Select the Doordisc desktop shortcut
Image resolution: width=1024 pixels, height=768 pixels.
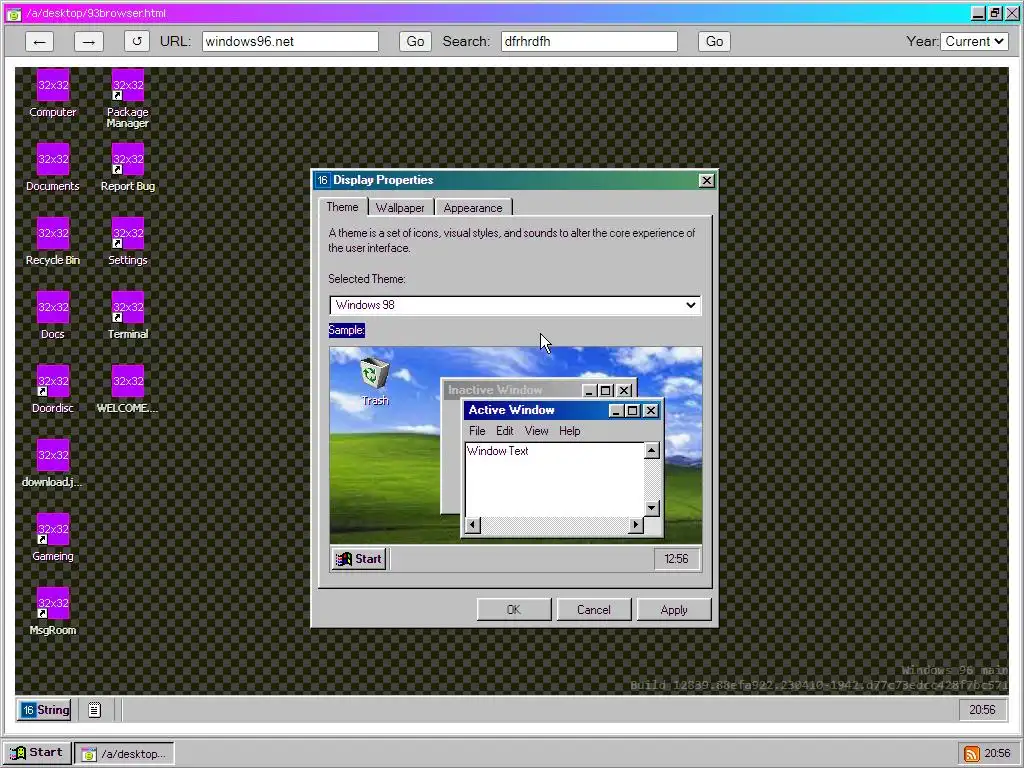tap(53, 389)
